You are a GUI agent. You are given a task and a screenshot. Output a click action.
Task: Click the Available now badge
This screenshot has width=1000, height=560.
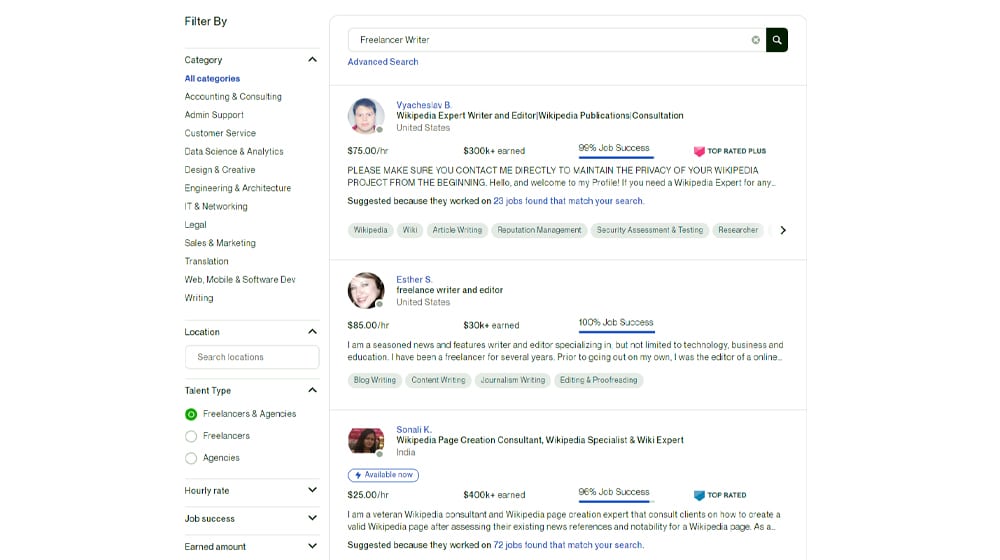pyautogui.click(x=383, y=475)
